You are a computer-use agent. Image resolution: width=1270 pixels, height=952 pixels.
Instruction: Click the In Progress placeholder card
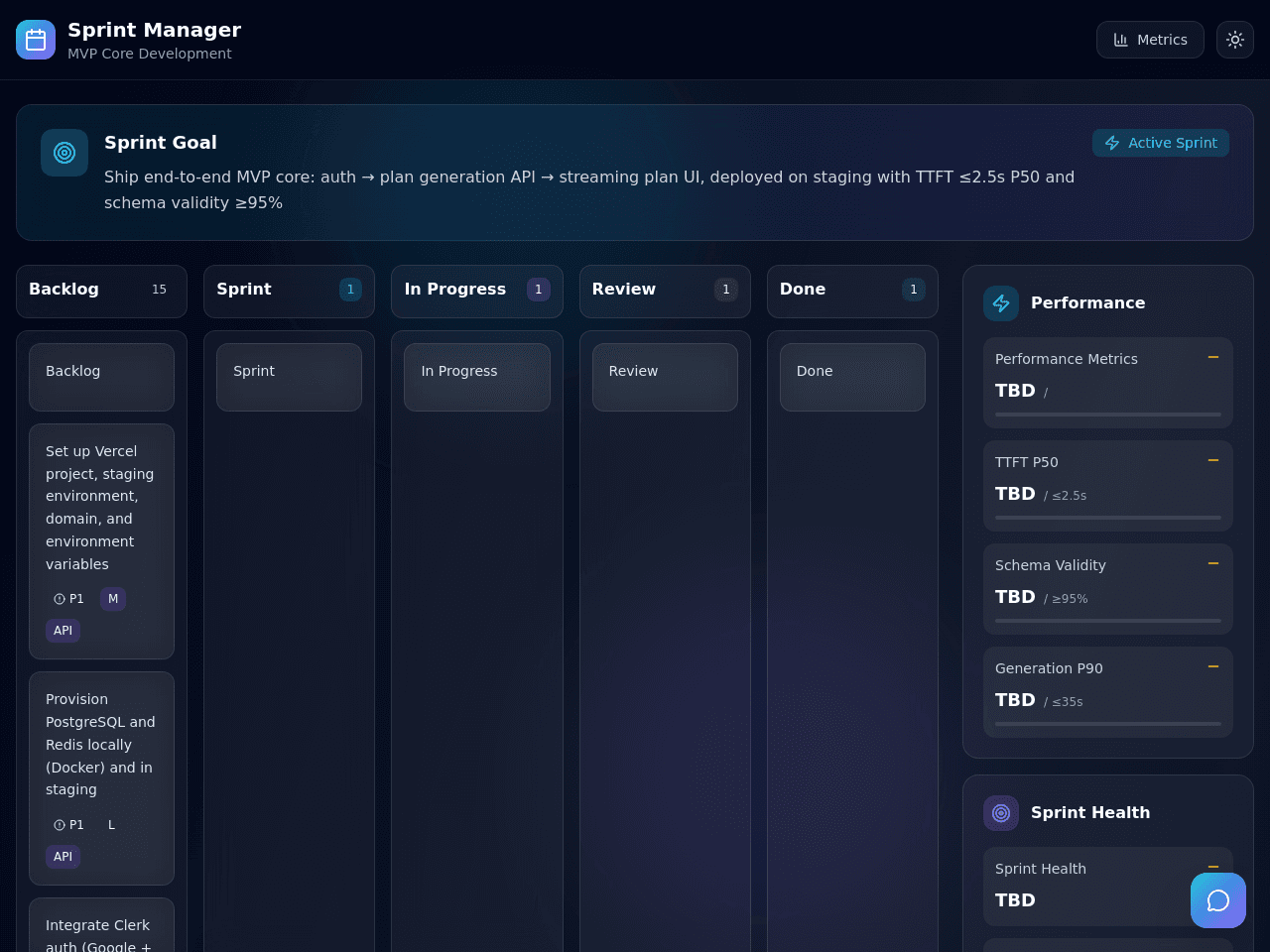476,377
